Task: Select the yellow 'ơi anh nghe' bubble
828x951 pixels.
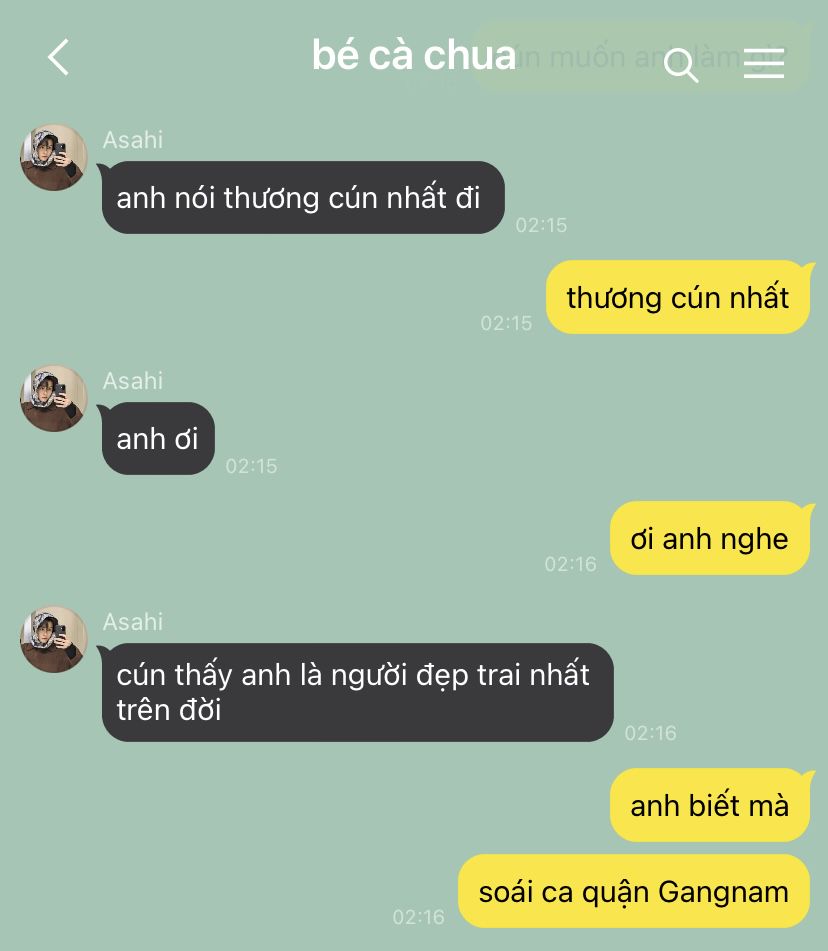Action: coord(710,538)
